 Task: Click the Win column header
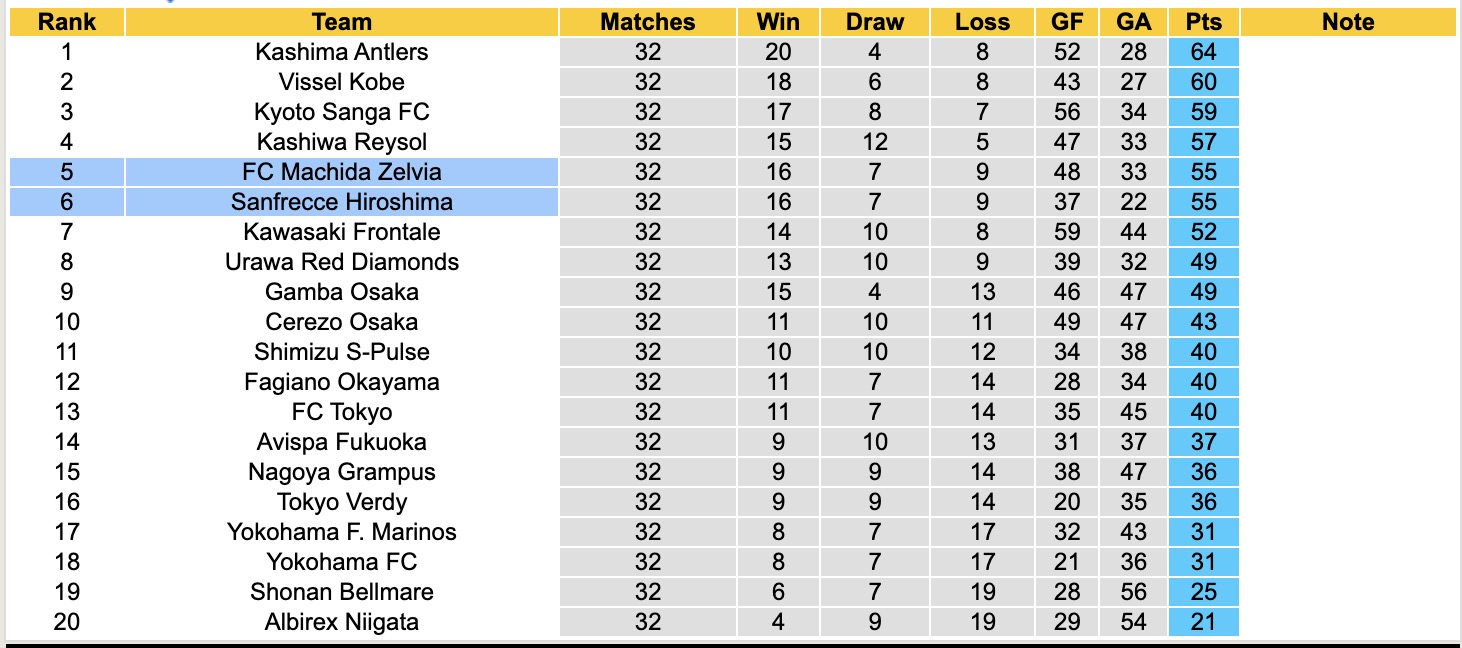[778, 22]
